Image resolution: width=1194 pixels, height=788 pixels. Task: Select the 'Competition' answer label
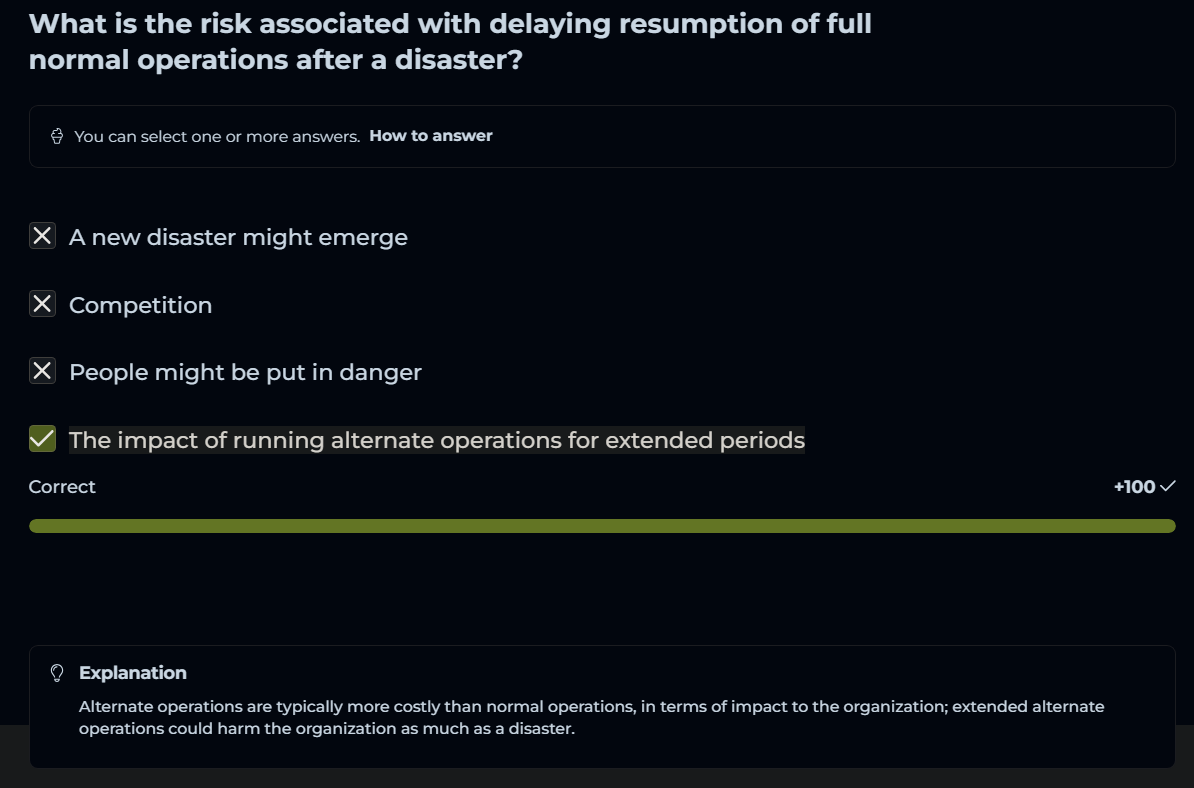[x=140, y=305]
